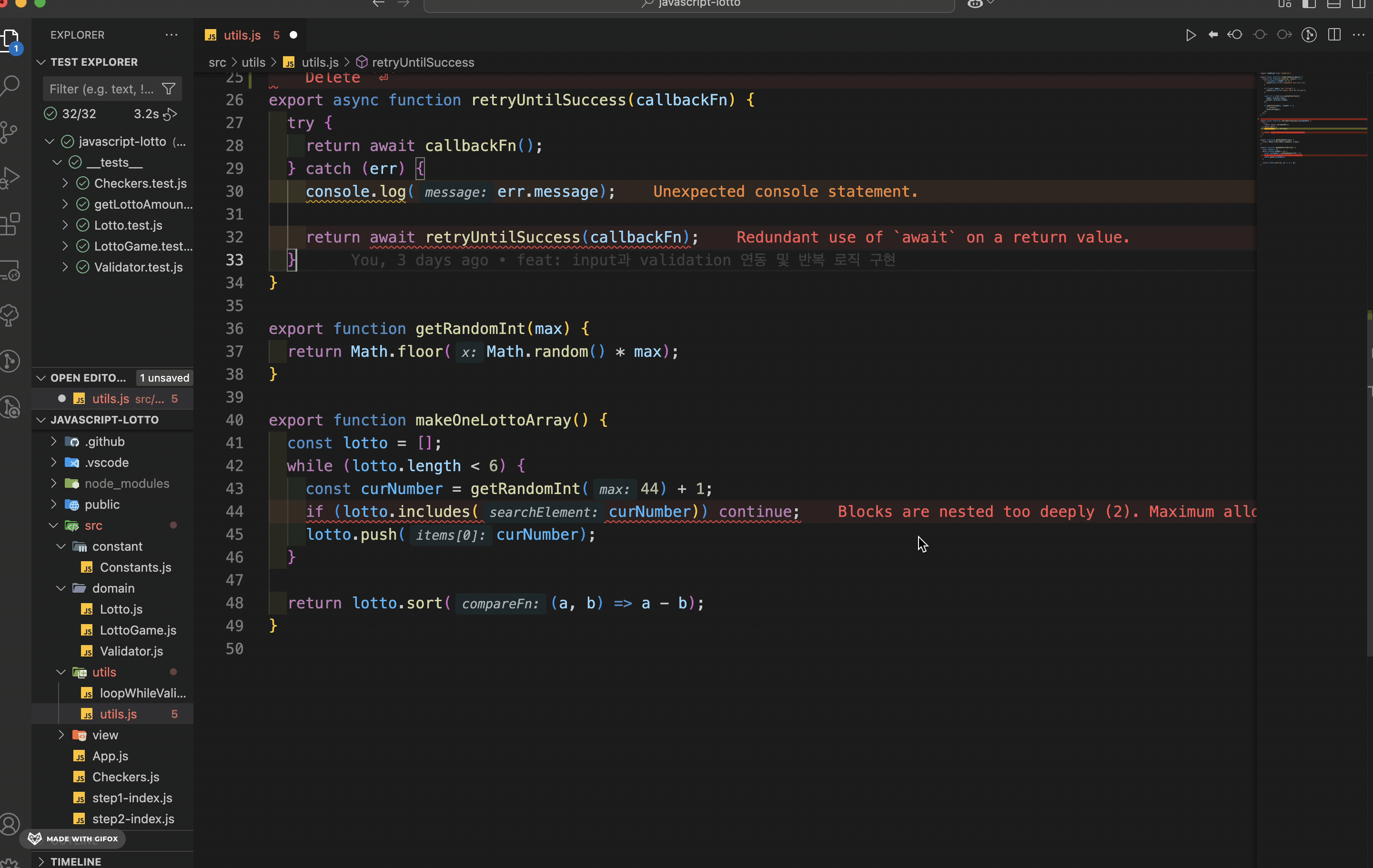The image size is (1373, 868).
Task: Click the back navigation arrow in the title bar
Action: [x=378, y=3]
